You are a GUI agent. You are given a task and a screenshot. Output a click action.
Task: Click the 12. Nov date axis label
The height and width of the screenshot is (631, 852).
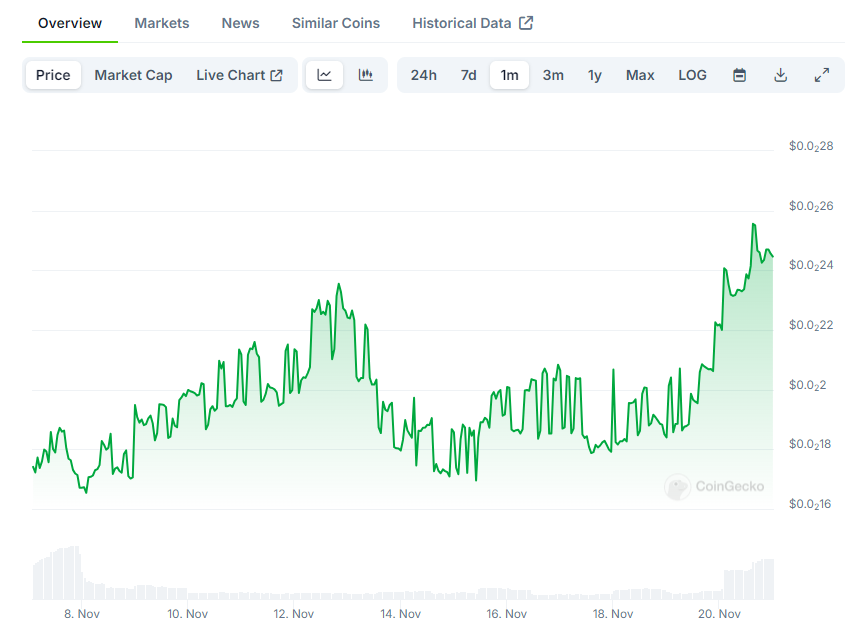[x=293, y=614]
